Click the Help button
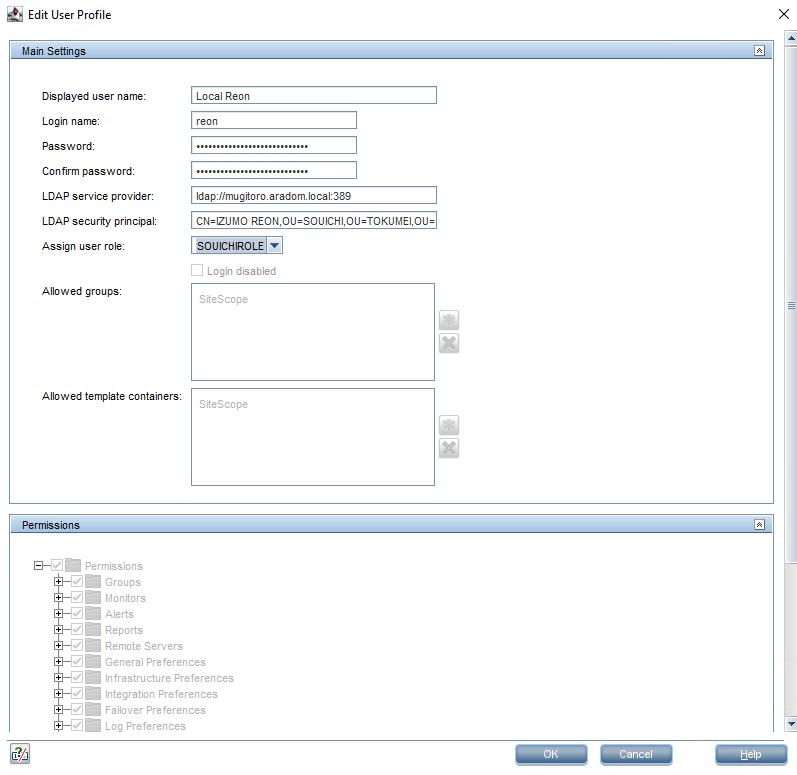This screenshot has height=775, width=797. click(751, 754)
